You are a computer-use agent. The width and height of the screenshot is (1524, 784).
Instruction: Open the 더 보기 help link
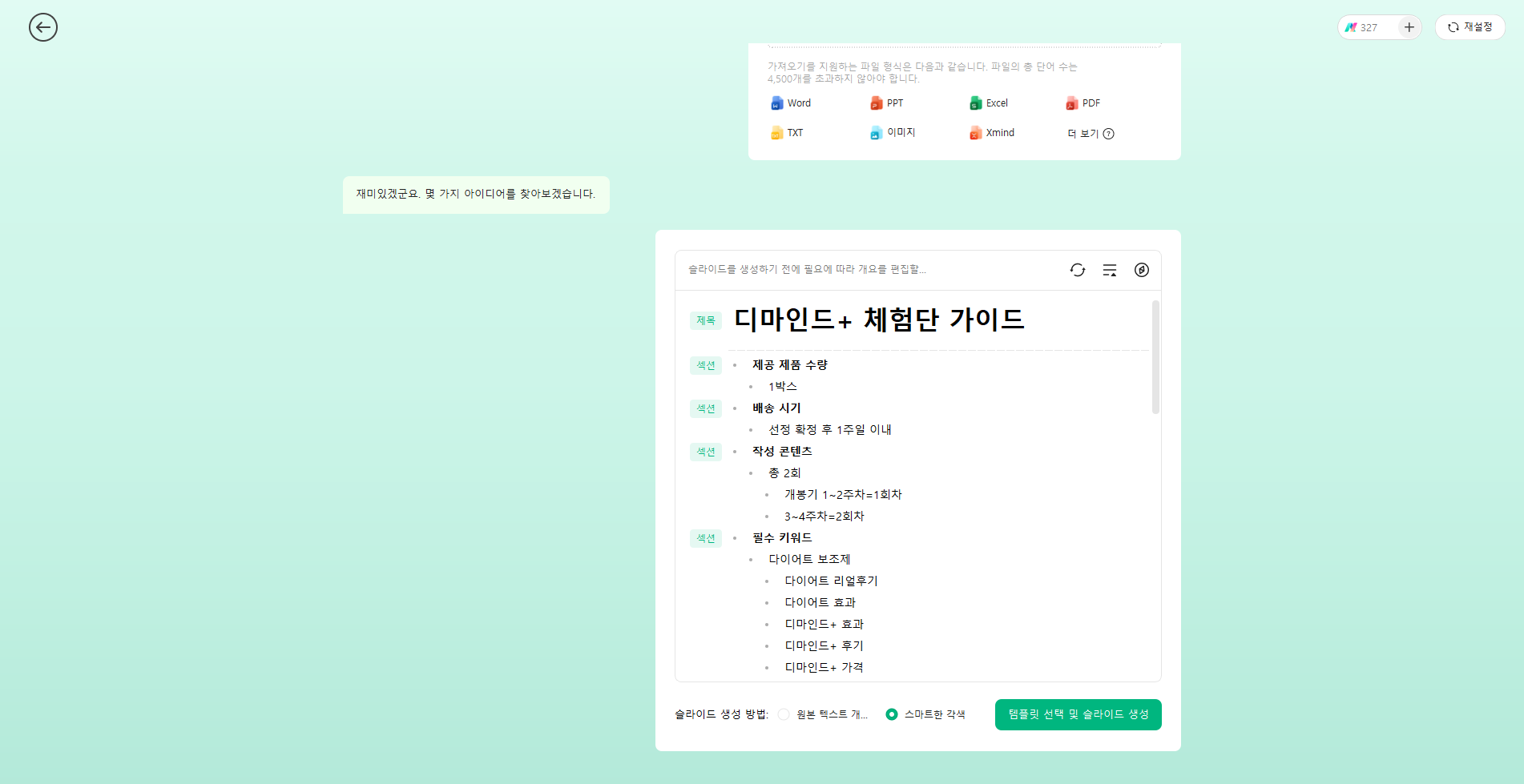pos(1091,134)
